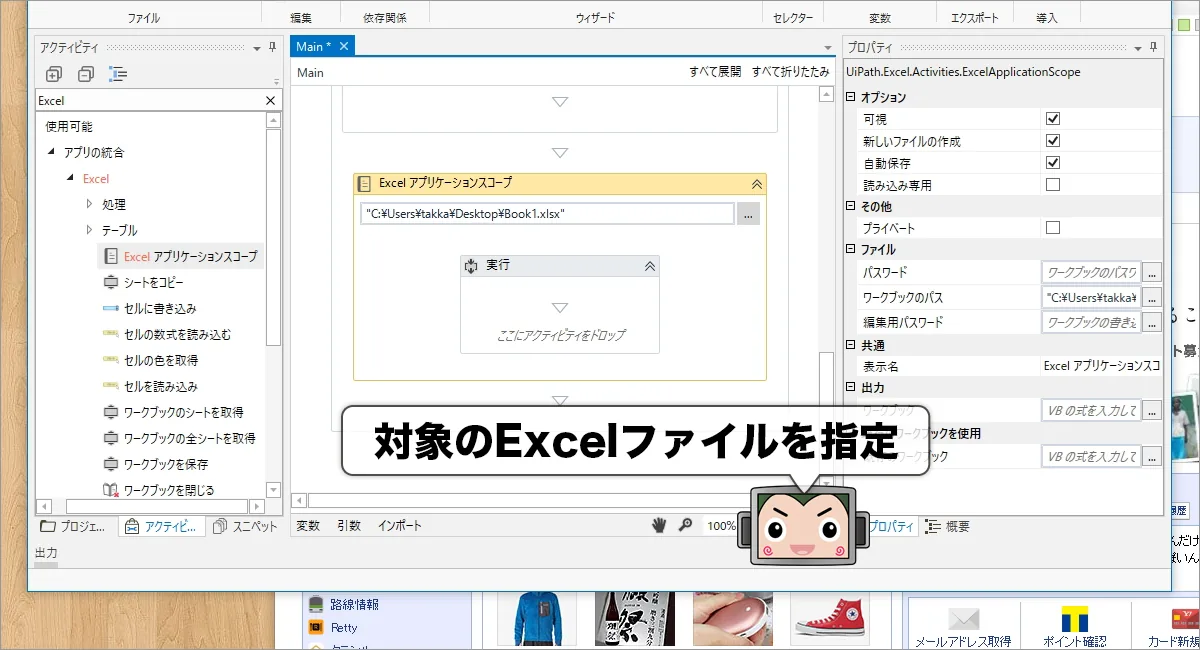Open the document tab list dropdown
The width and height of the screenshot is (1200, 650).
click(827, 47)
